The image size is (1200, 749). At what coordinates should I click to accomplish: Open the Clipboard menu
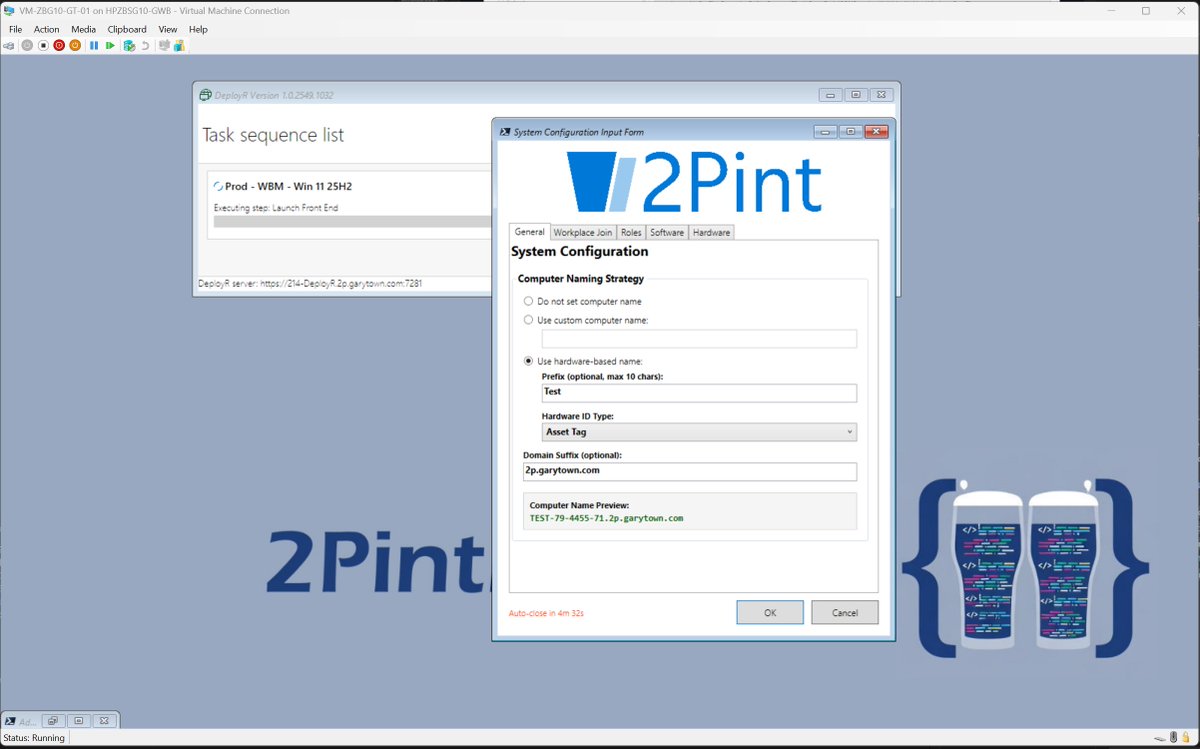pos(127,29)
